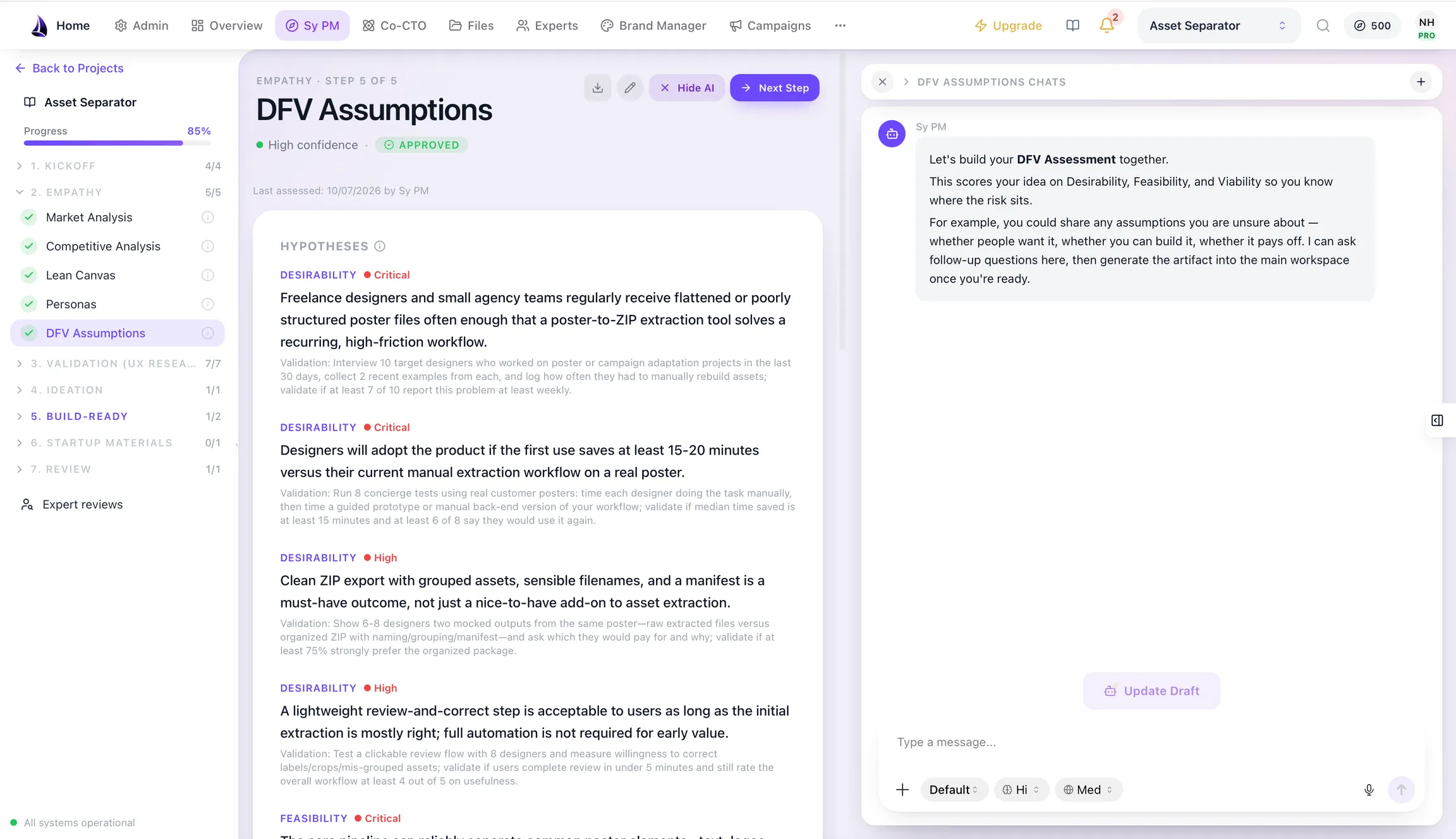This screenshot has height=839, width=1456.
Task: Click the sailboat logo in the top bar
Action: coord(39,26)
